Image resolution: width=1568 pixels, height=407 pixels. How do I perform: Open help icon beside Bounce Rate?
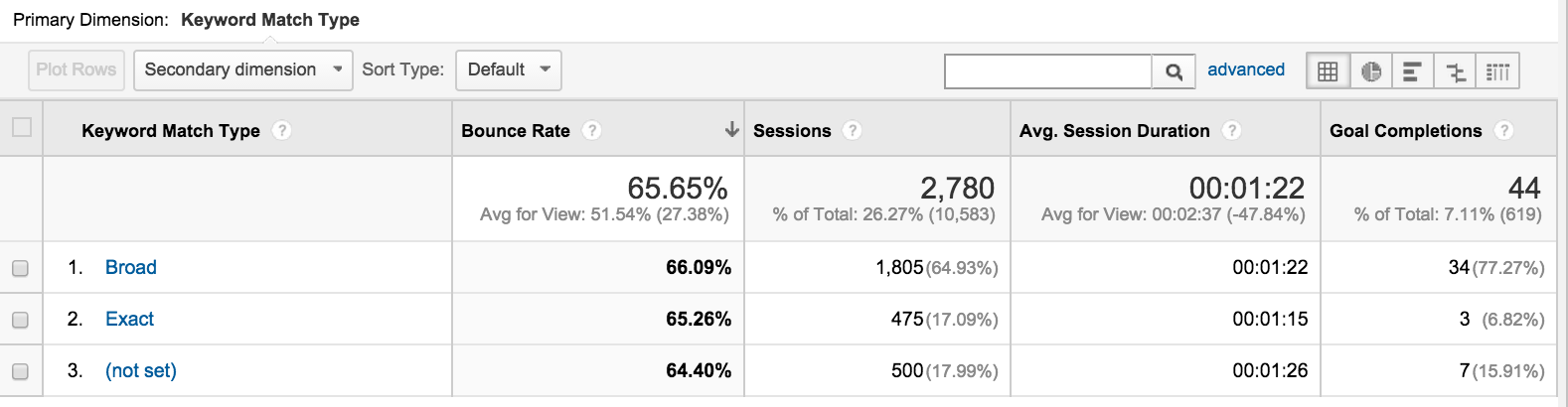592,130
